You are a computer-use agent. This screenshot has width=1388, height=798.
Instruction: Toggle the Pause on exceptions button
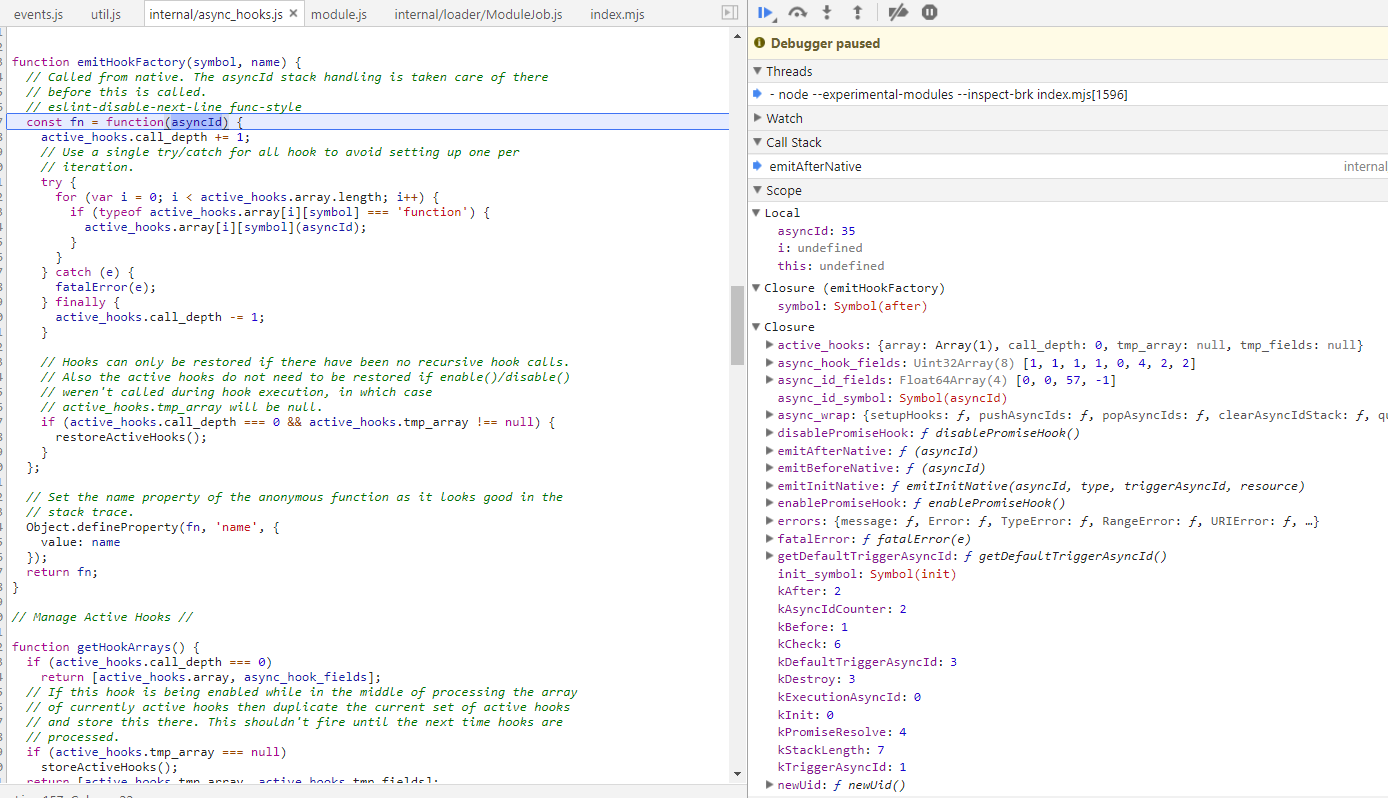point(930,12)
